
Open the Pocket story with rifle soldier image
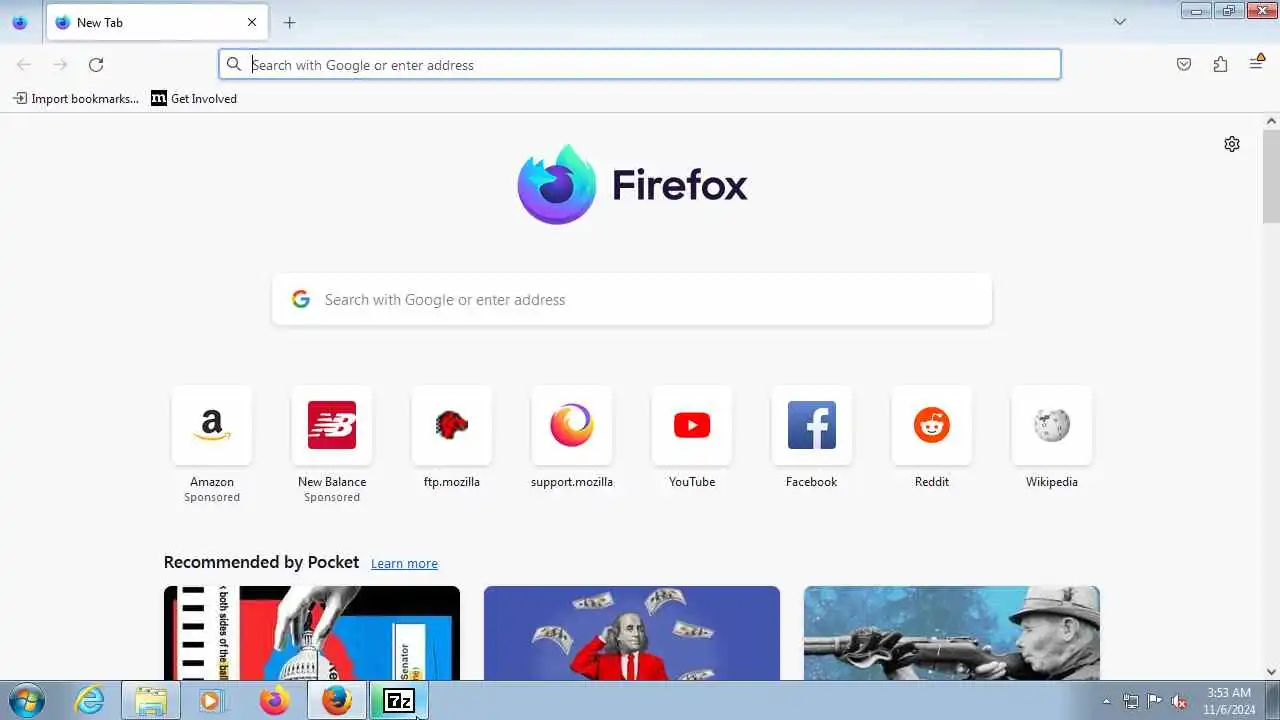952,633
